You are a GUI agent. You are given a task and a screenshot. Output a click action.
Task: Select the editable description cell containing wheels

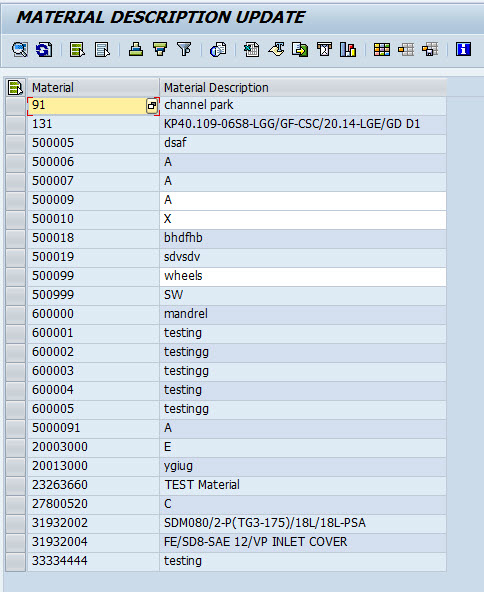(x=303, y=277)
